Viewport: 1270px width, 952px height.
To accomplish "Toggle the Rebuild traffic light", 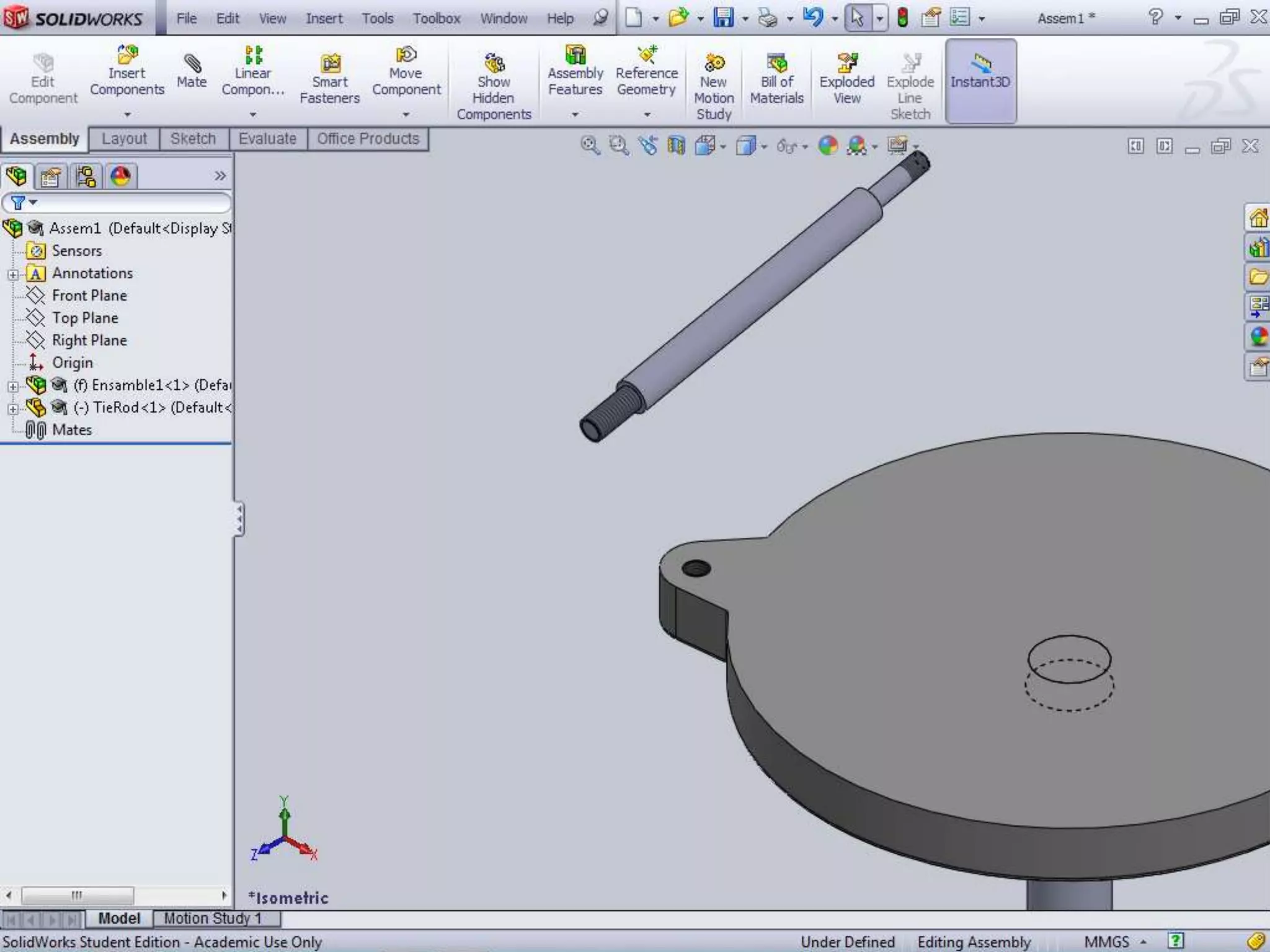I will pyautogui.click(x=902, y=18).
